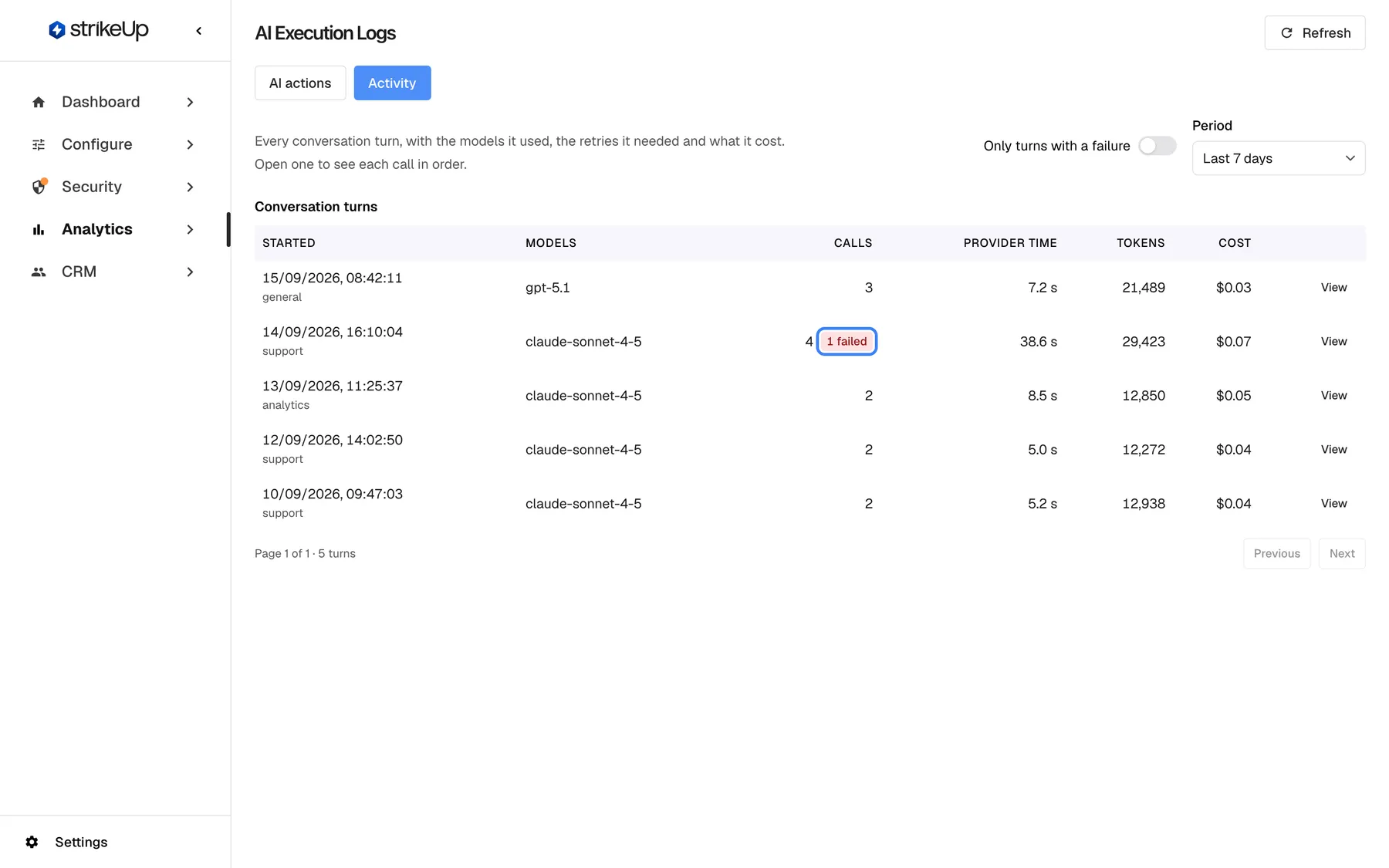
Task: Click the Previous page button
Action: (x=1276, y=553)
